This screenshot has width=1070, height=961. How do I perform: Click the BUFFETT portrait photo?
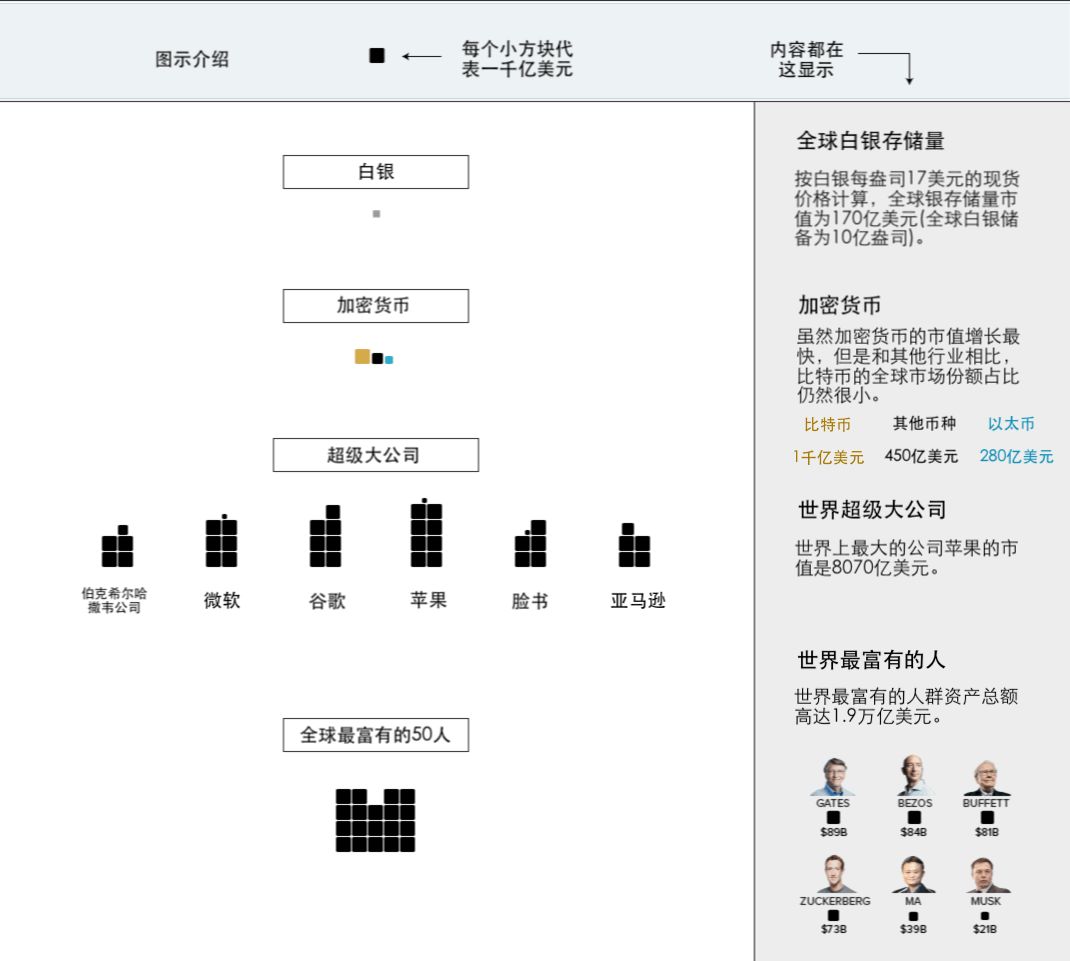coord(986,778)
